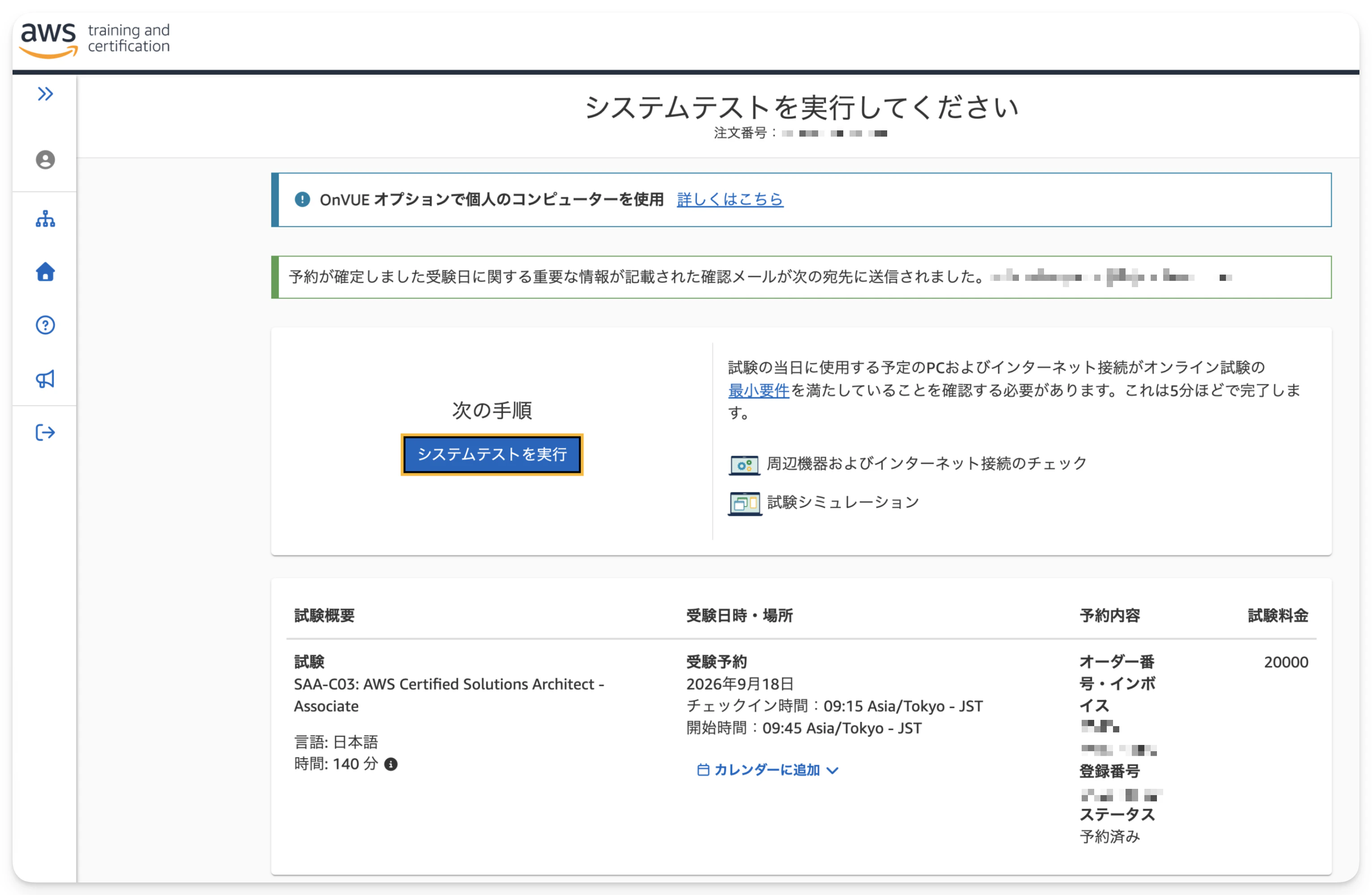Click the 次の手順 heading

(492, 410)
